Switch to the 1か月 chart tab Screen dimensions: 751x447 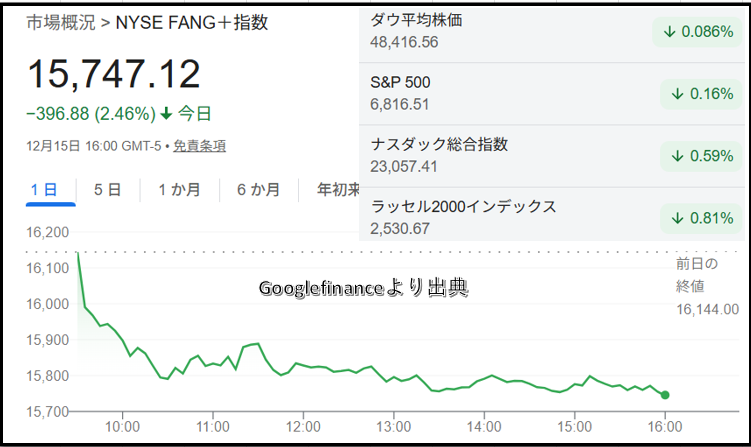point(178,189)
